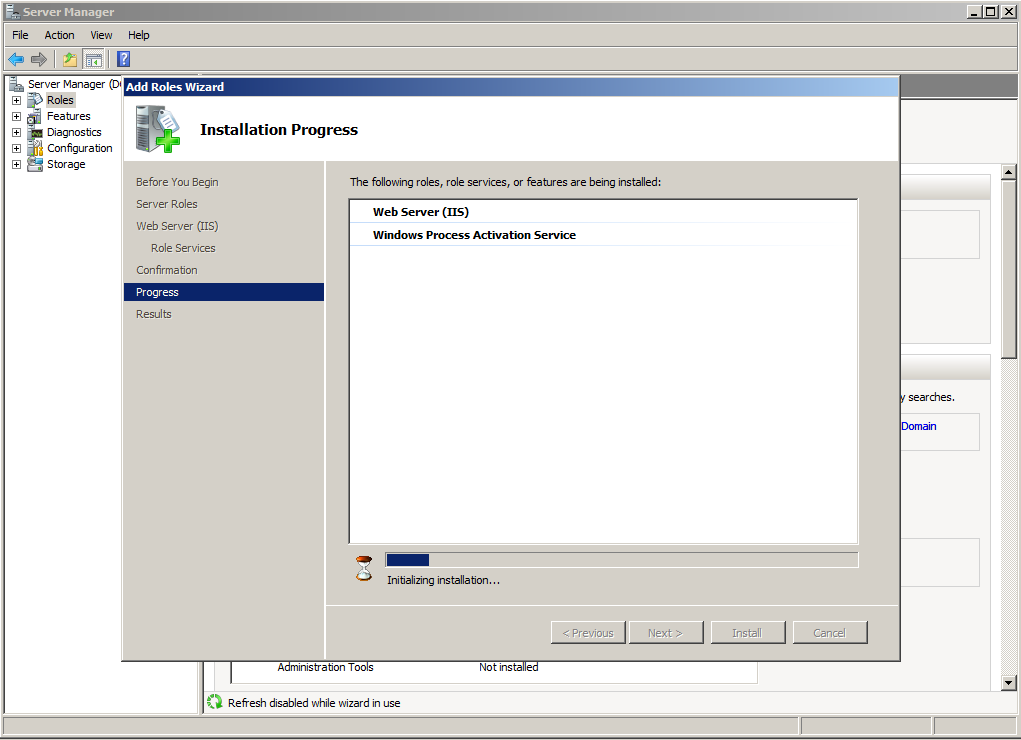Click the 'Initializing installation...' status text
The width and height of the screenshot is (1021, 740).
tap(443, 580)
